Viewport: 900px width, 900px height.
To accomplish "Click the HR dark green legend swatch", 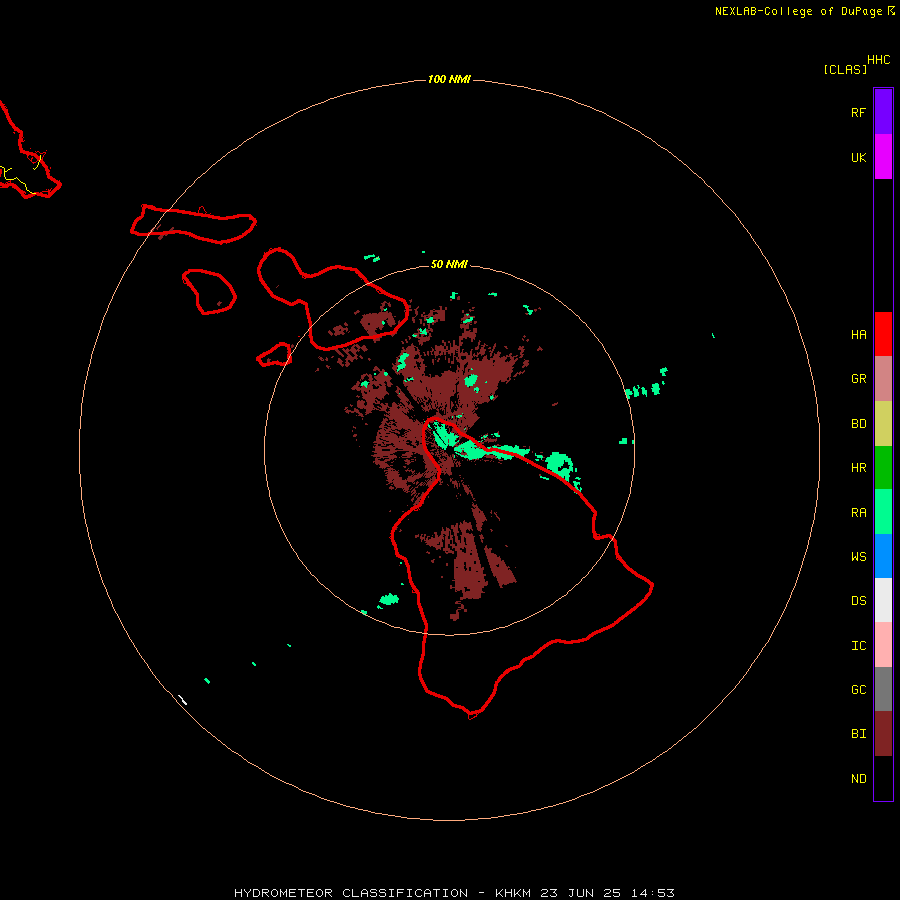I will pos(883,468).
